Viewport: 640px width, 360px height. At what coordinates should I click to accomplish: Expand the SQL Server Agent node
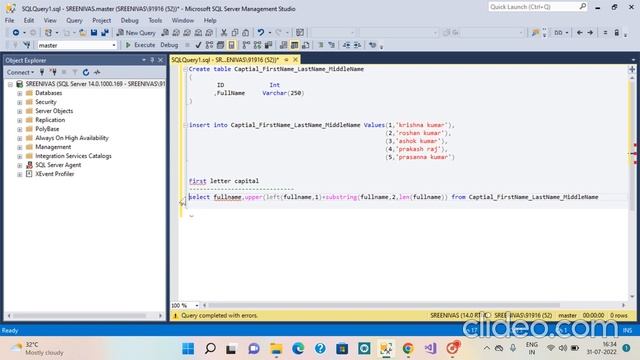pos(20,165)
